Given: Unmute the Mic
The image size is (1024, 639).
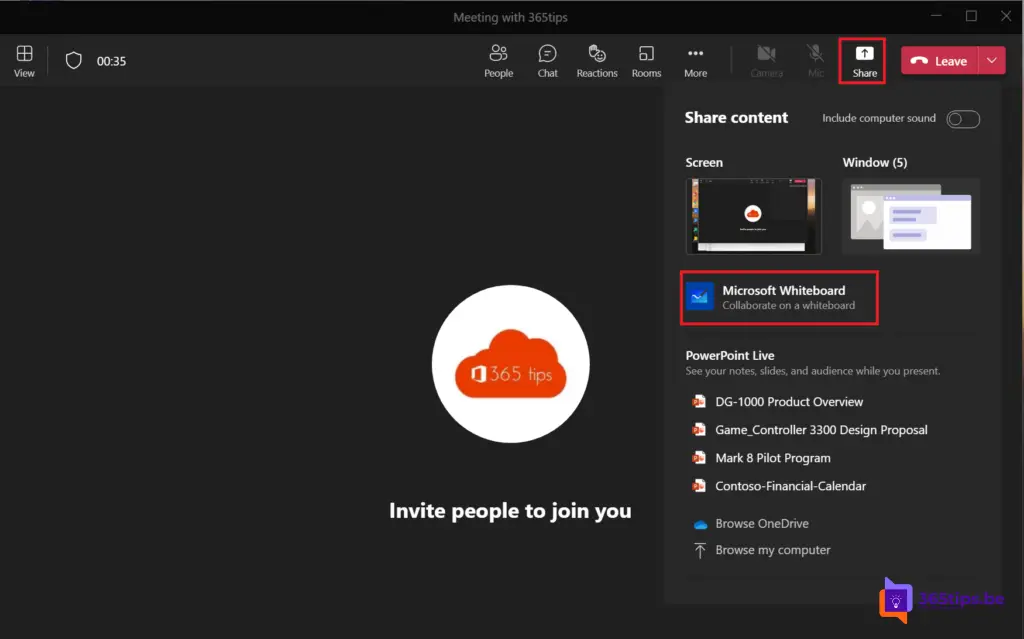Looking at the screenshot, I should 816,60.
